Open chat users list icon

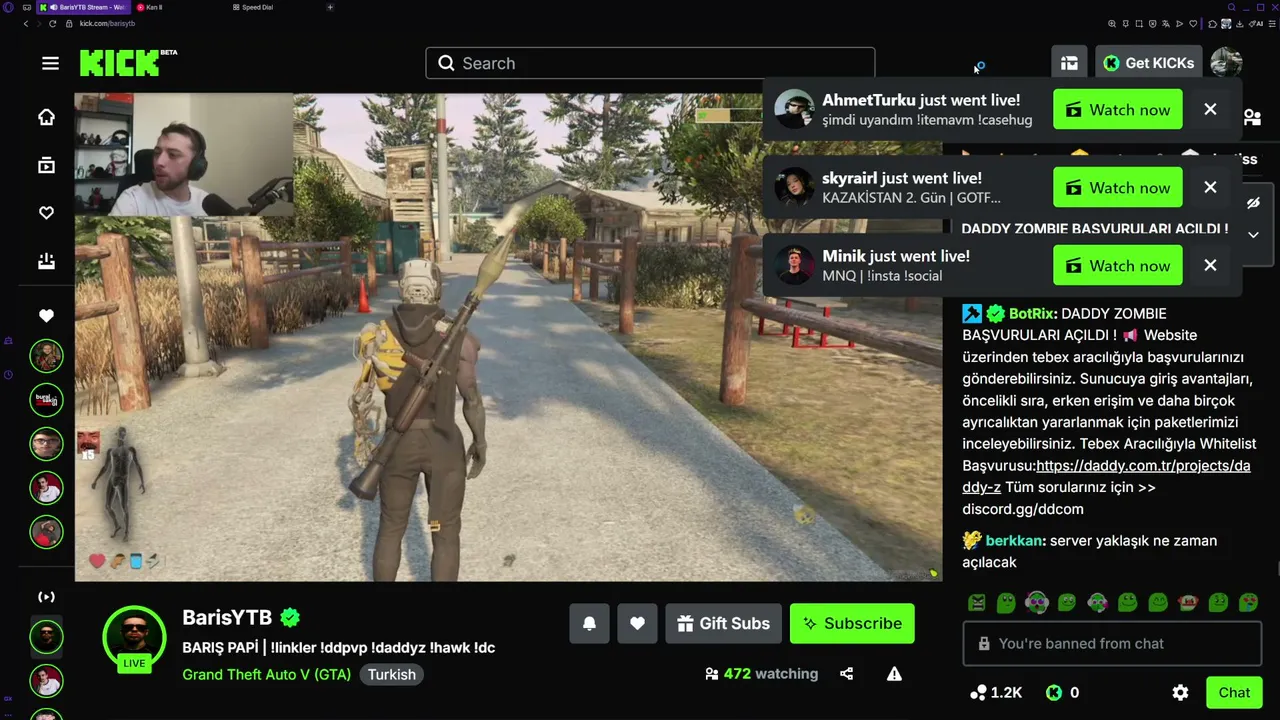[x=1252, y=118]
